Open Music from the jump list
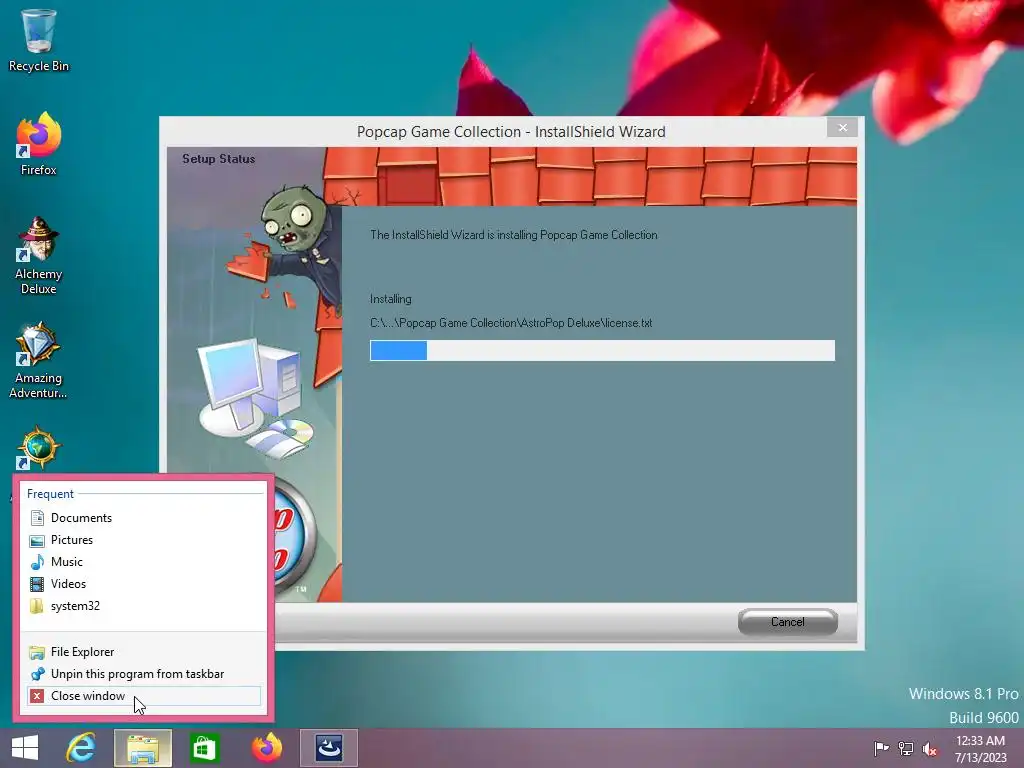1024x768 pixels. (144, 562)
